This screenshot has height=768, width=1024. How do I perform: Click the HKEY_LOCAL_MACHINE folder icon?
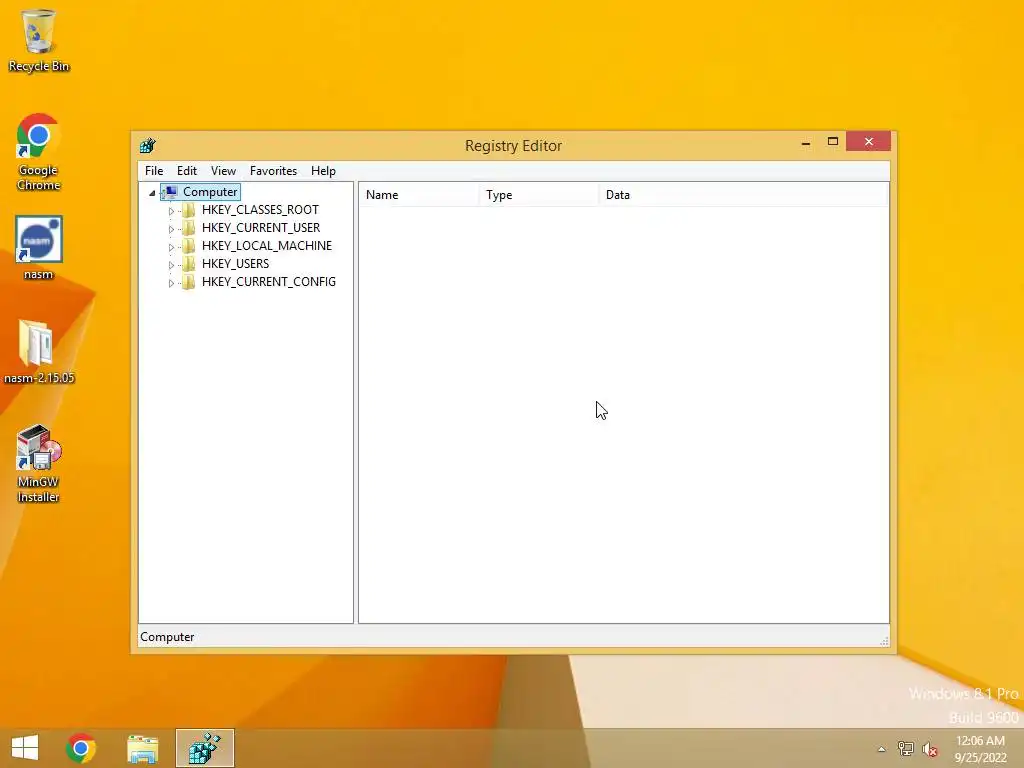tap(188, 246)
